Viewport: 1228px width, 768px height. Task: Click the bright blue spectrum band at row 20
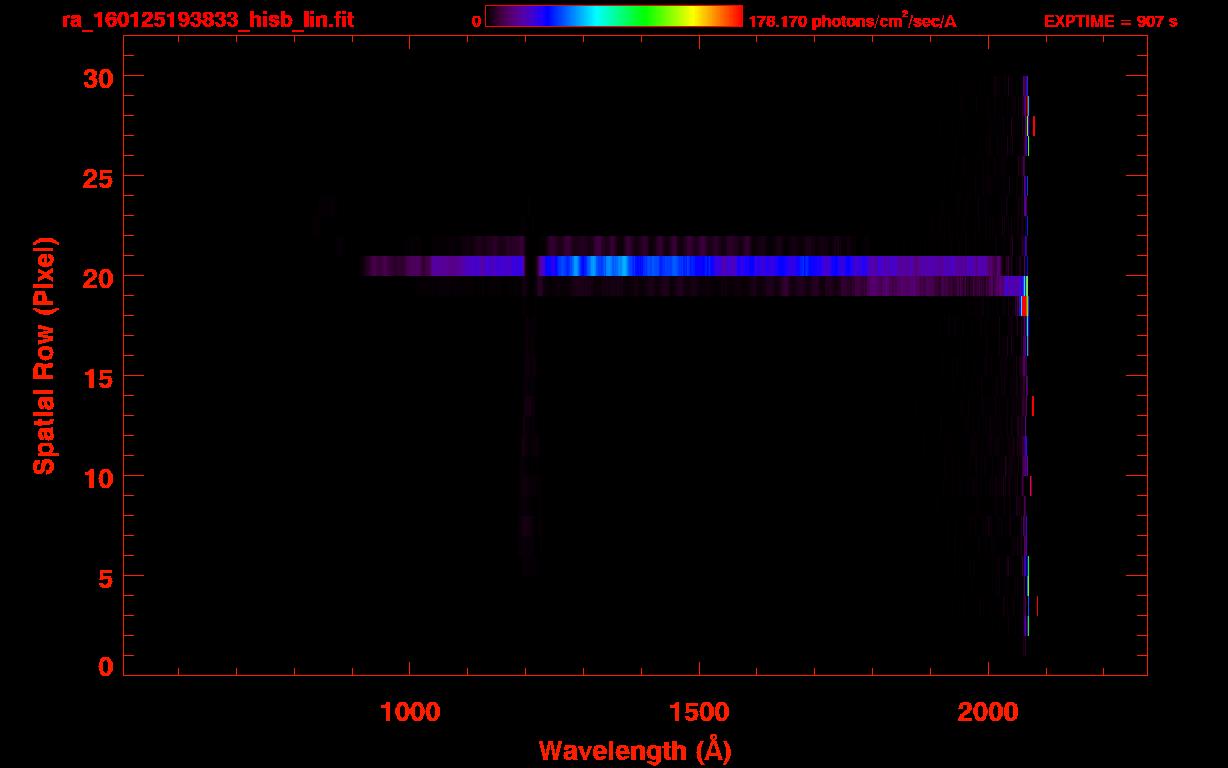pyautogui.click(x=684, y=266)
